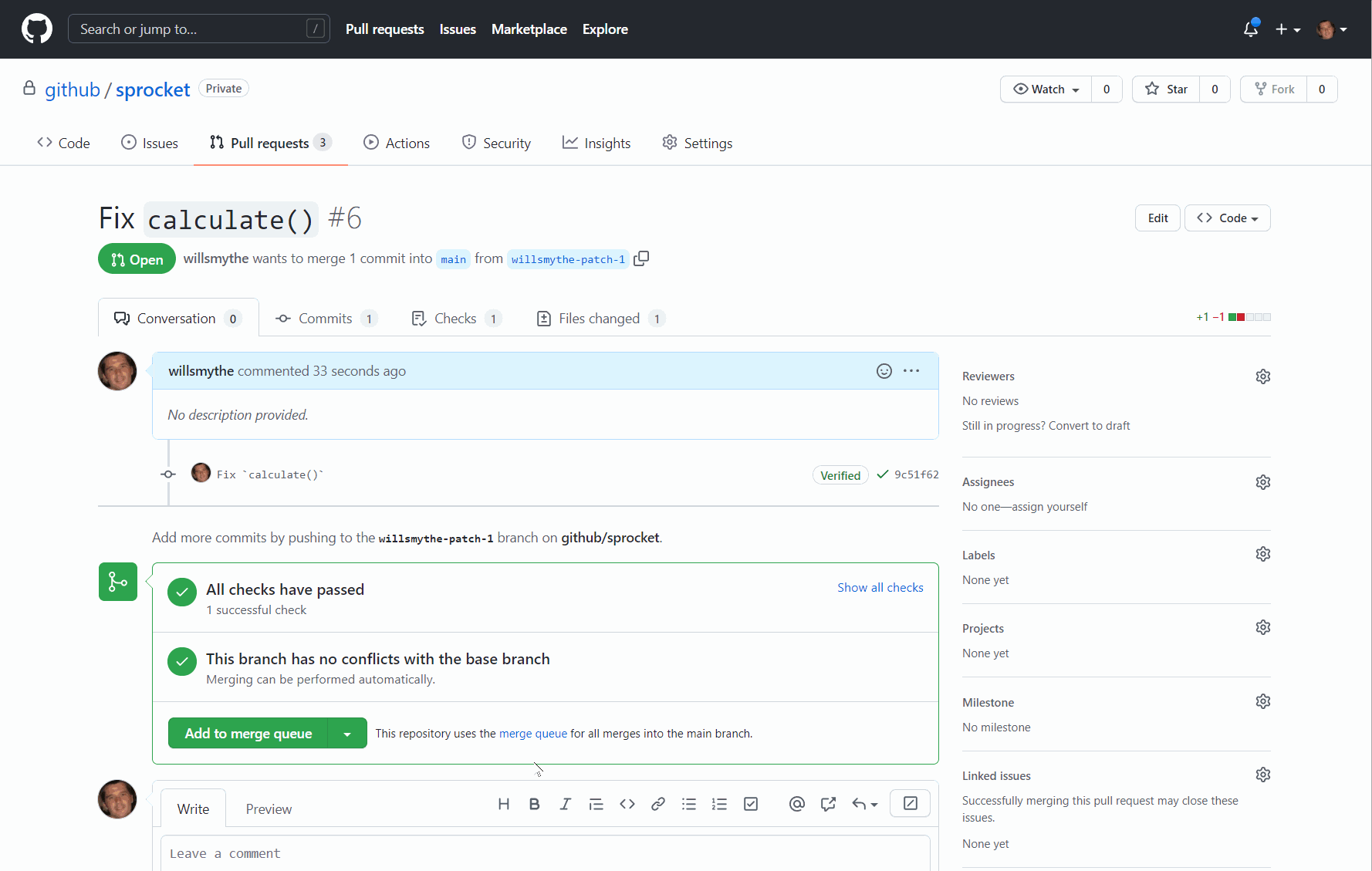Expand the Watch dropdown
Viewport: 1372px width, 871px height.
click(1046, 89)
